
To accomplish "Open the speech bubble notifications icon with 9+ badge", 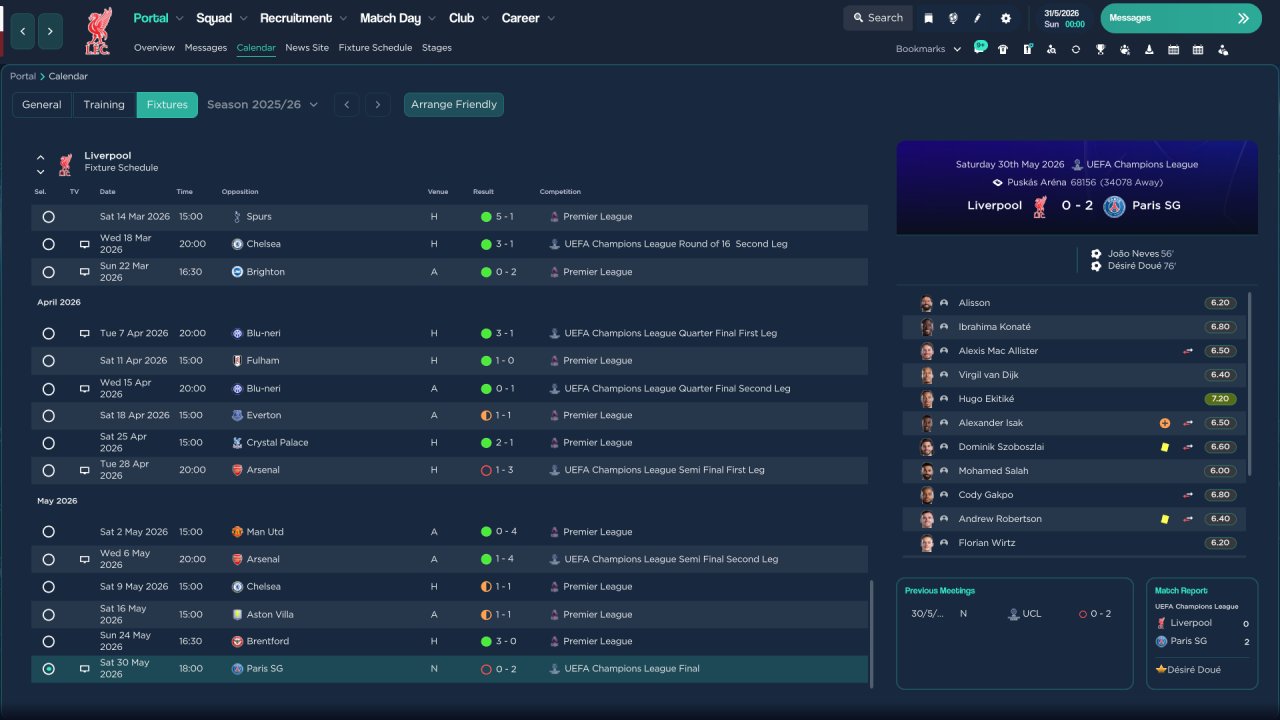I will click(980, 48).
